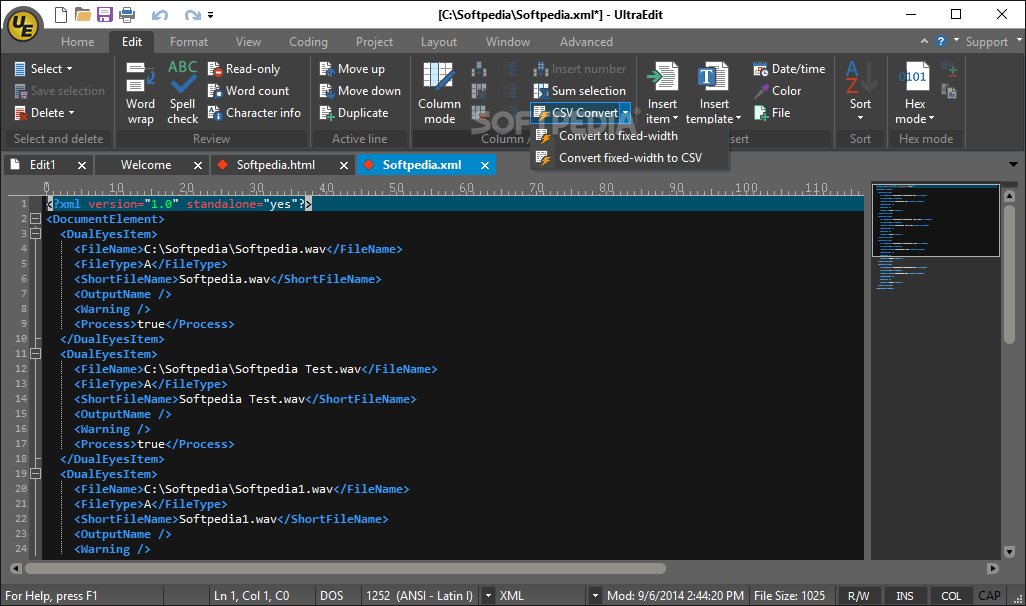
Task: Toggle COL column indicator in status bar
Action: pyautogui.click(x=951, y=596)
